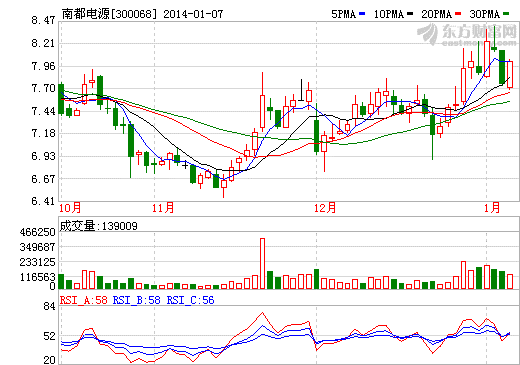This screenshot has height=365, width=520.
Task: Click the 20PMA legend label
Action: tap(437, 14)
